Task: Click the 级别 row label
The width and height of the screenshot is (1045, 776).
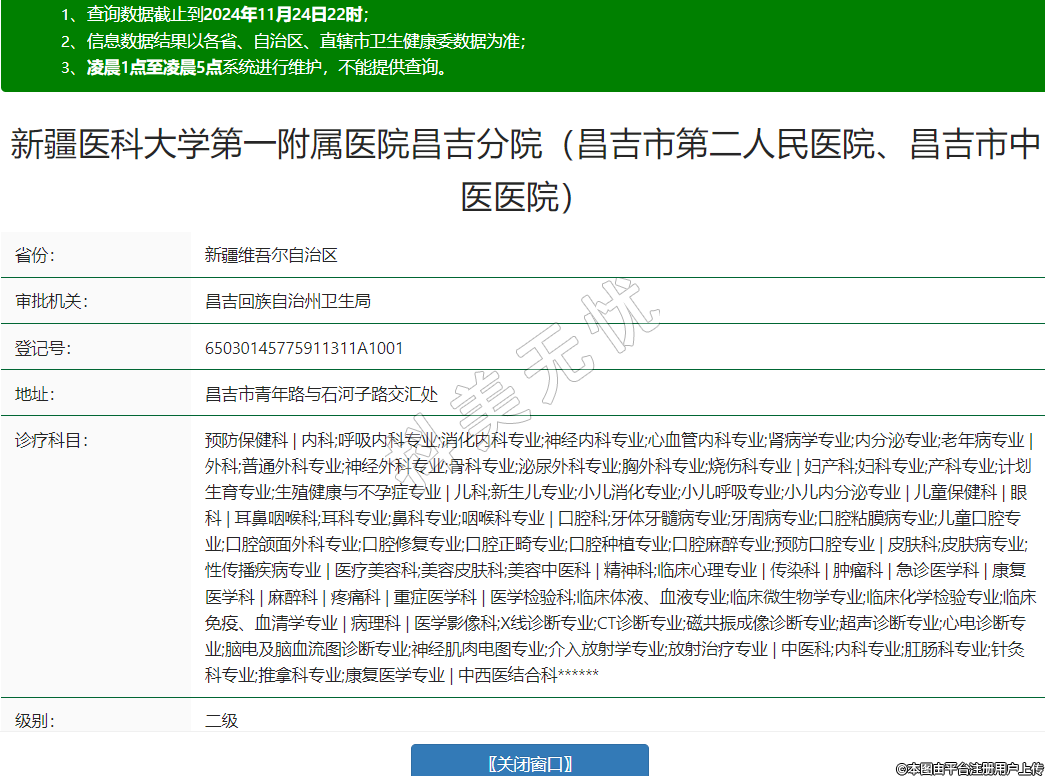Action: pos(35,720)
